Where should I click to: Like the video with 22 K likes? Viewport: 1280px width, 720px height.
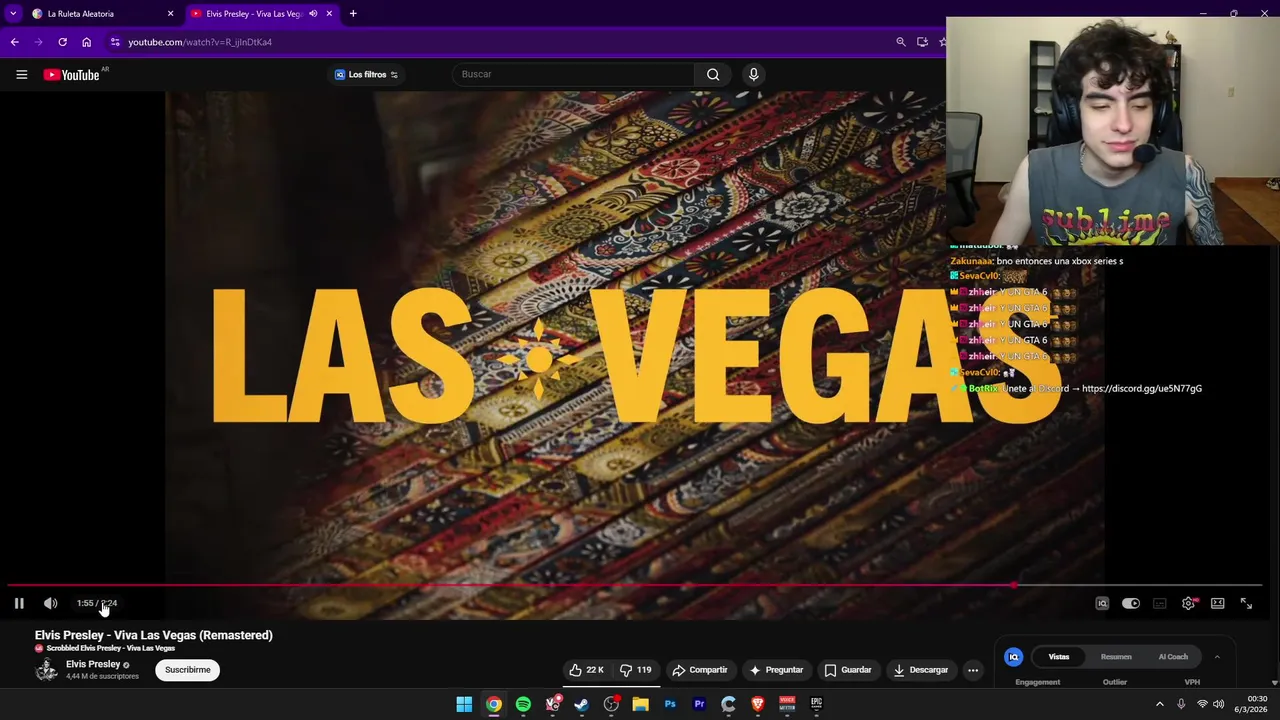tap(586, 670)
